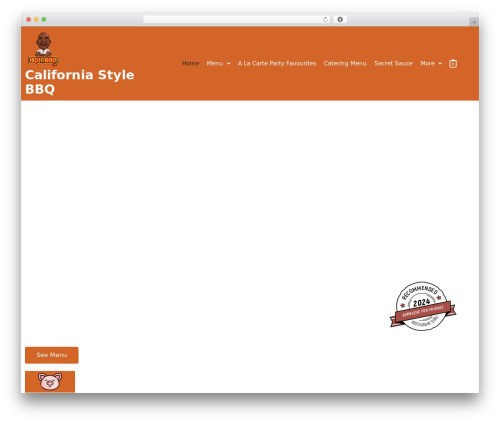The image size is (500, 423).
Task: Expand the Menu dropdown arrow
Action: (x=228, y=63)
